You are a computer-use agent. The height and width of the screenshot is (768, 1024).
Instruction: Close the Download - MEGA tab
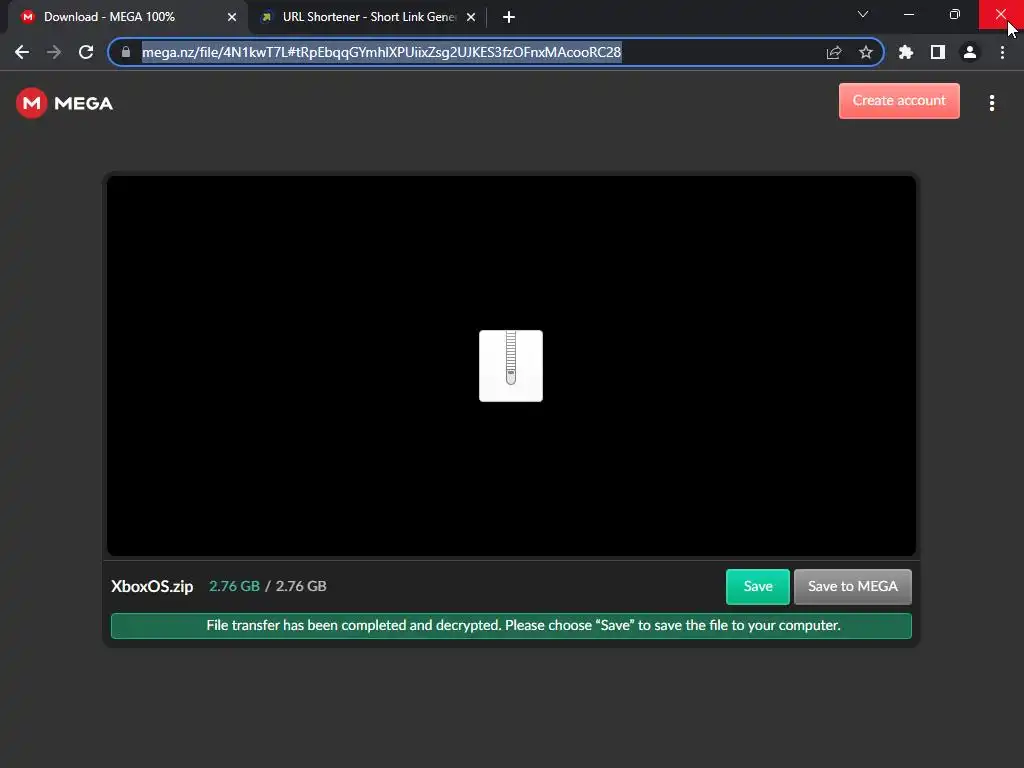point(232,17)
